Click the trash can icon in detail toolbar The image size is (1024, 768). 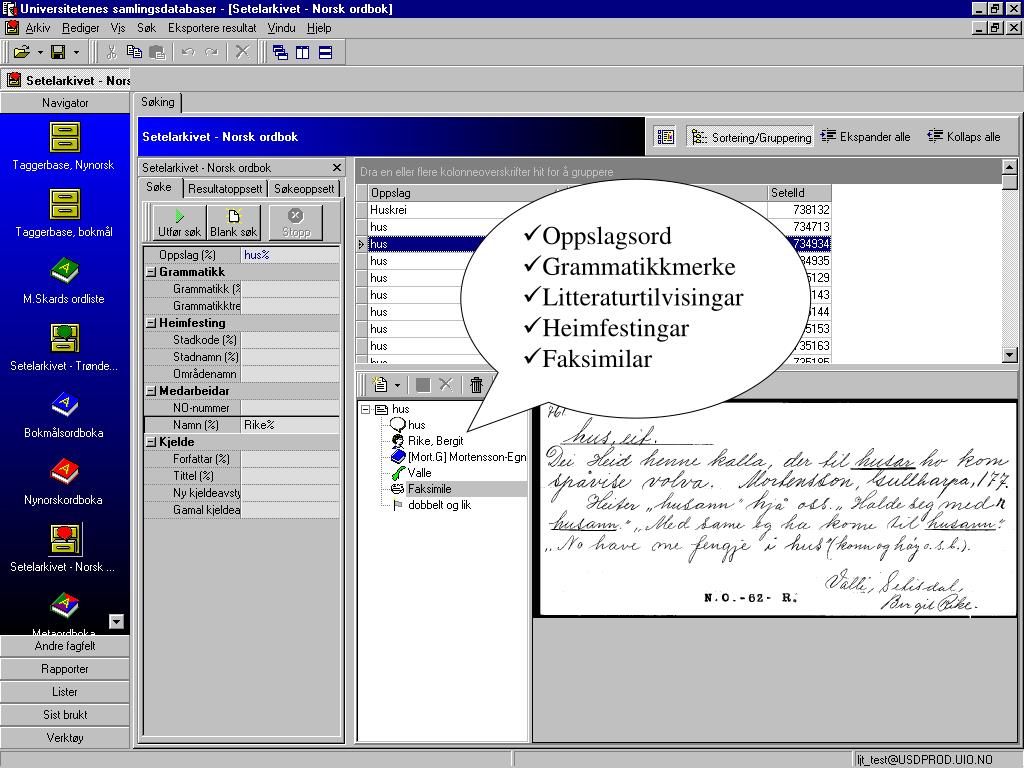point(476,385)
